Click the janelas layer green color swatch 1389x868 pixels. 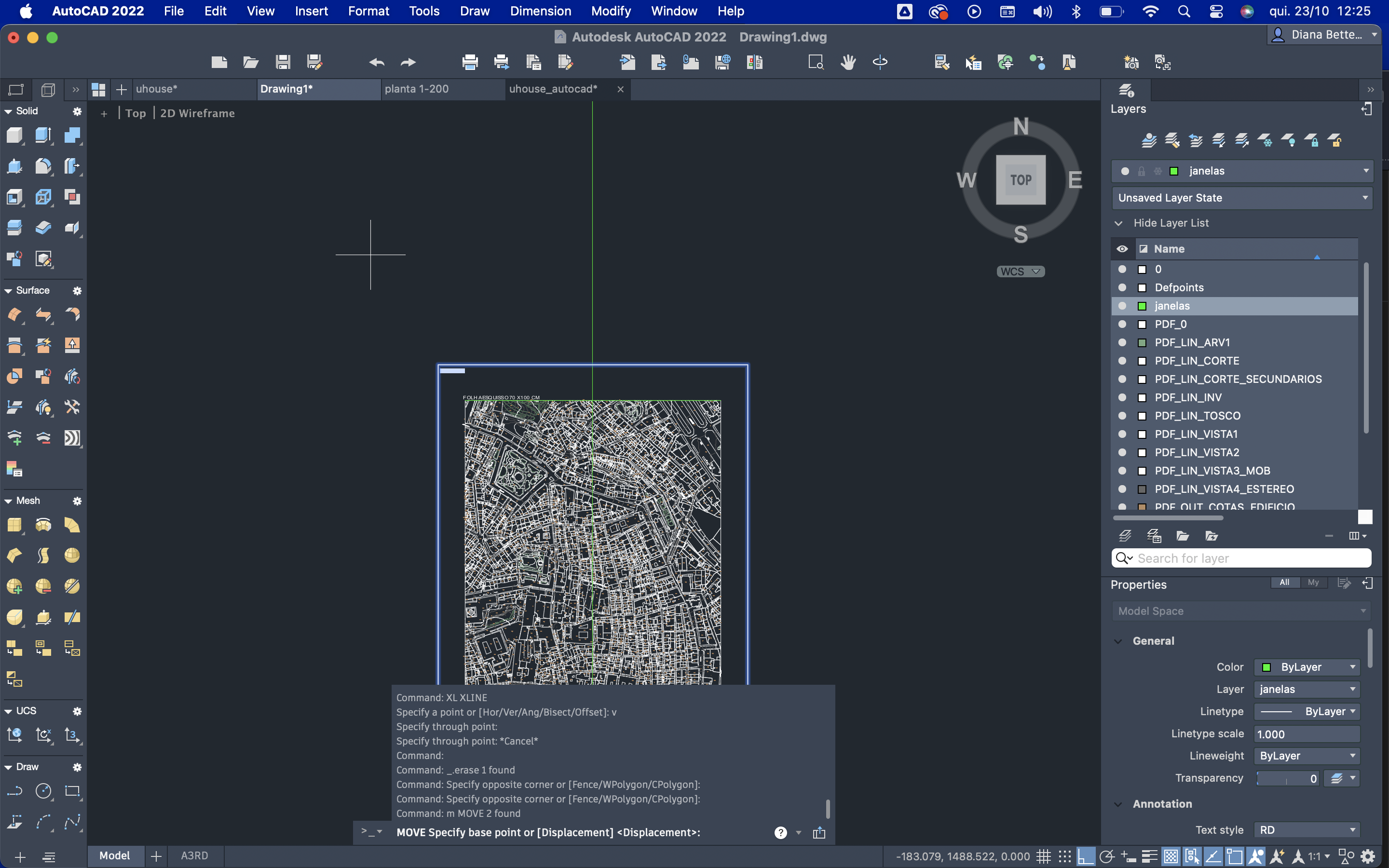1142,306
